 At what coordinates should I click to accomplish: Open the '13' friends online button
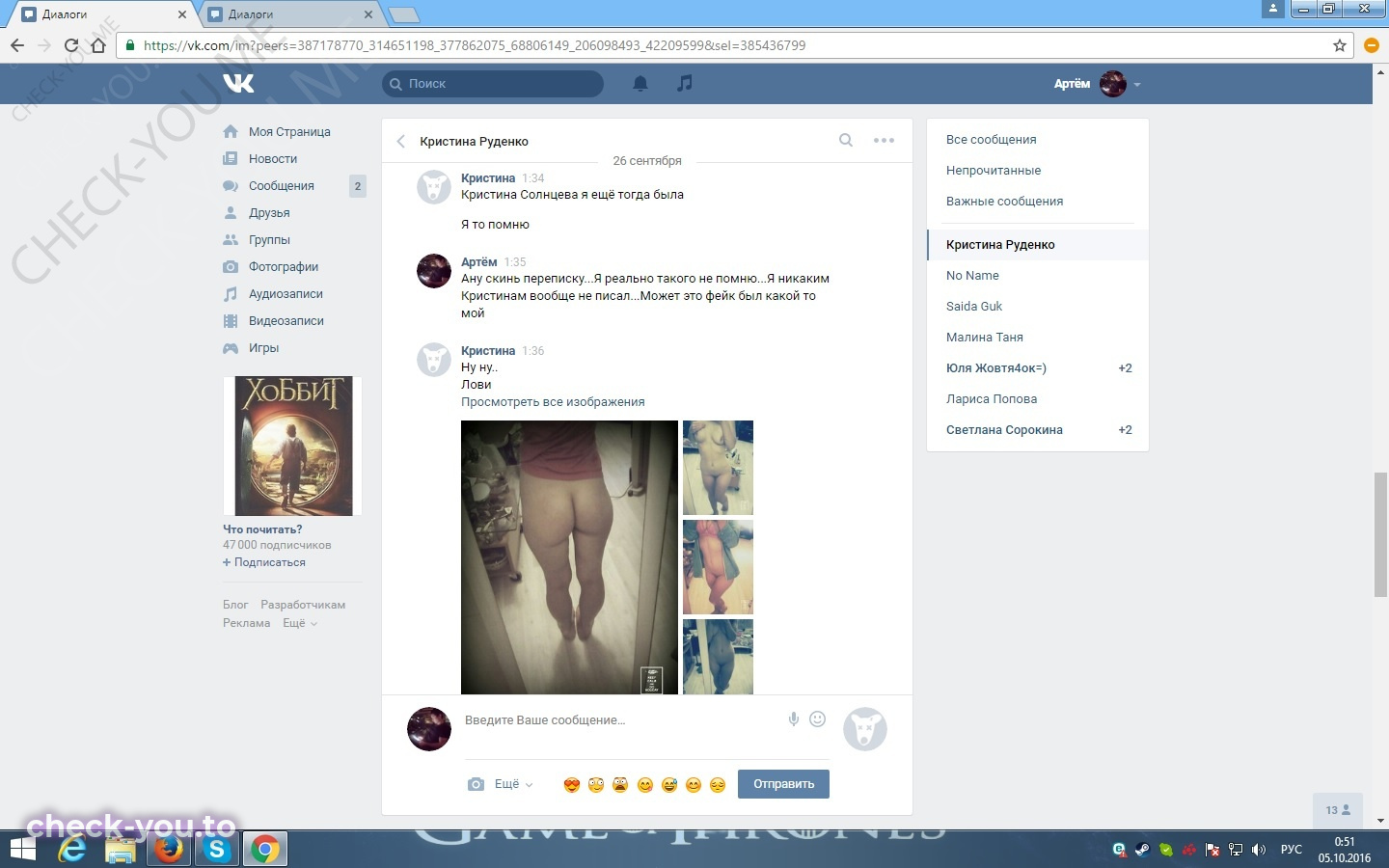pyautogui.click(x=1338, y=810)
